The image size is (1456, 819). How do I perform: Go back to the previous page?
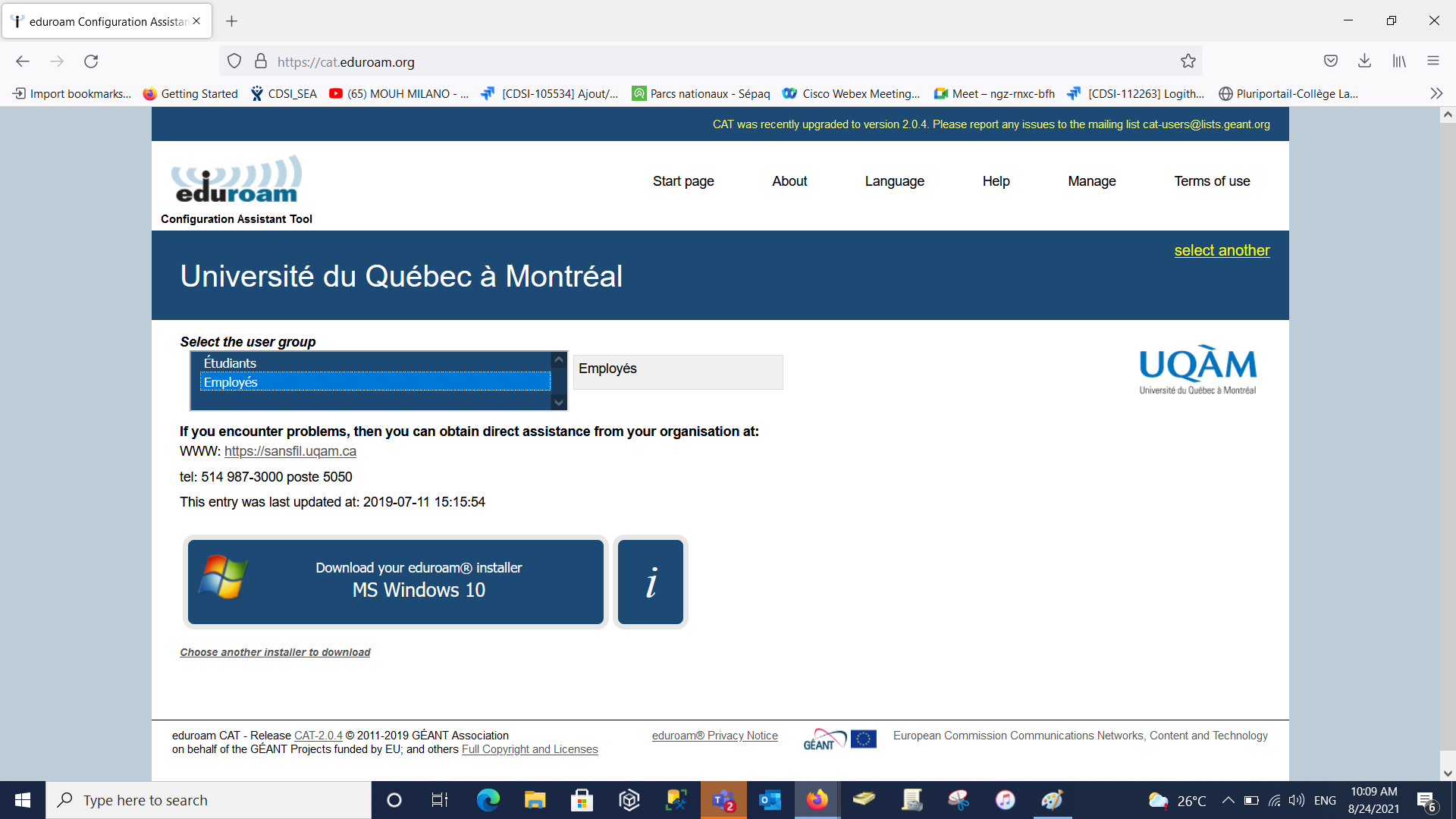(x=23, y=61)
